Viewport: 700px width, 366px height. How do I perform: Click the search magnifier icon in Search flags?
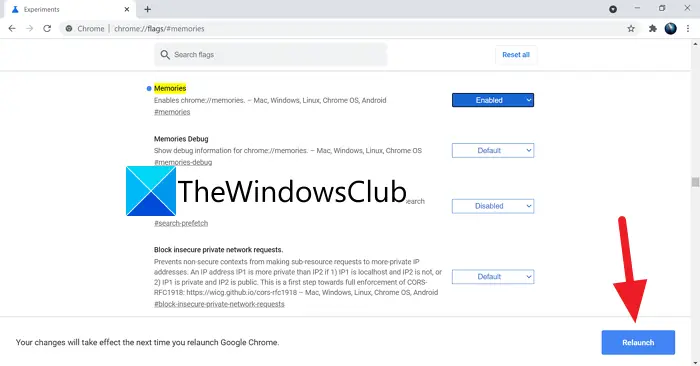point(165,54)
